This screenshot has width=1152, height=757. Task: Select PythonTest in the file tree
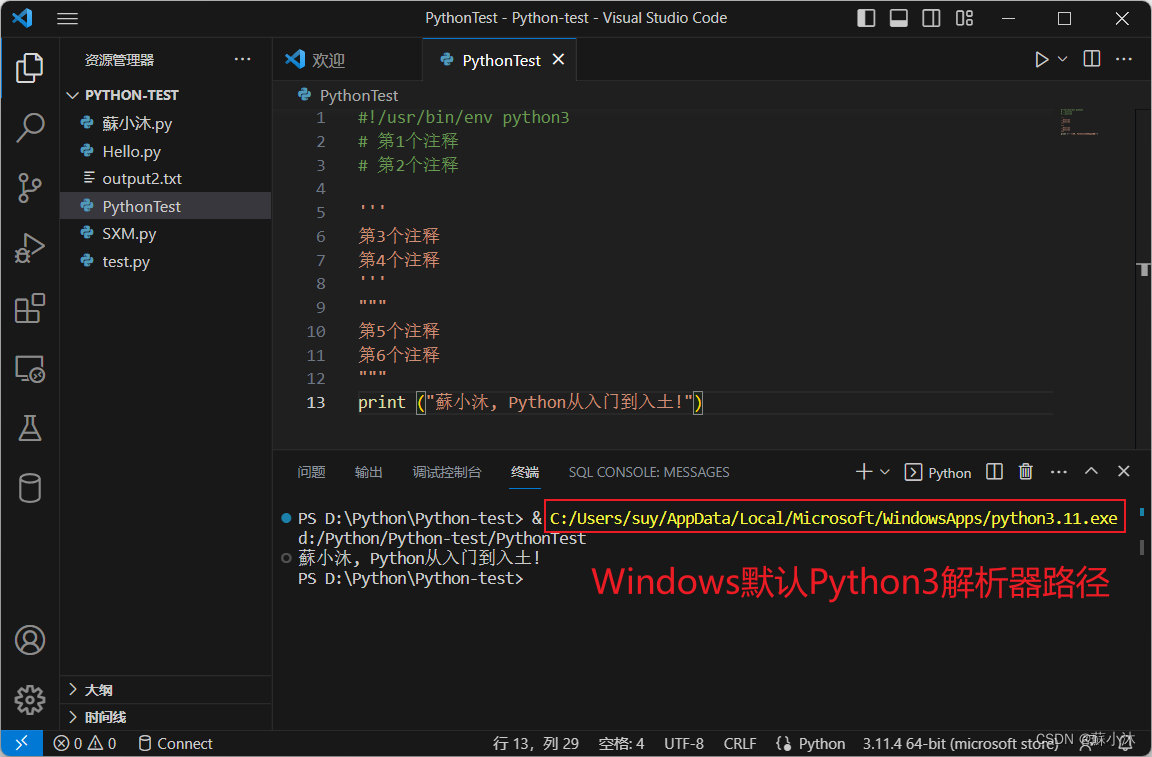(x=165, y=206)
